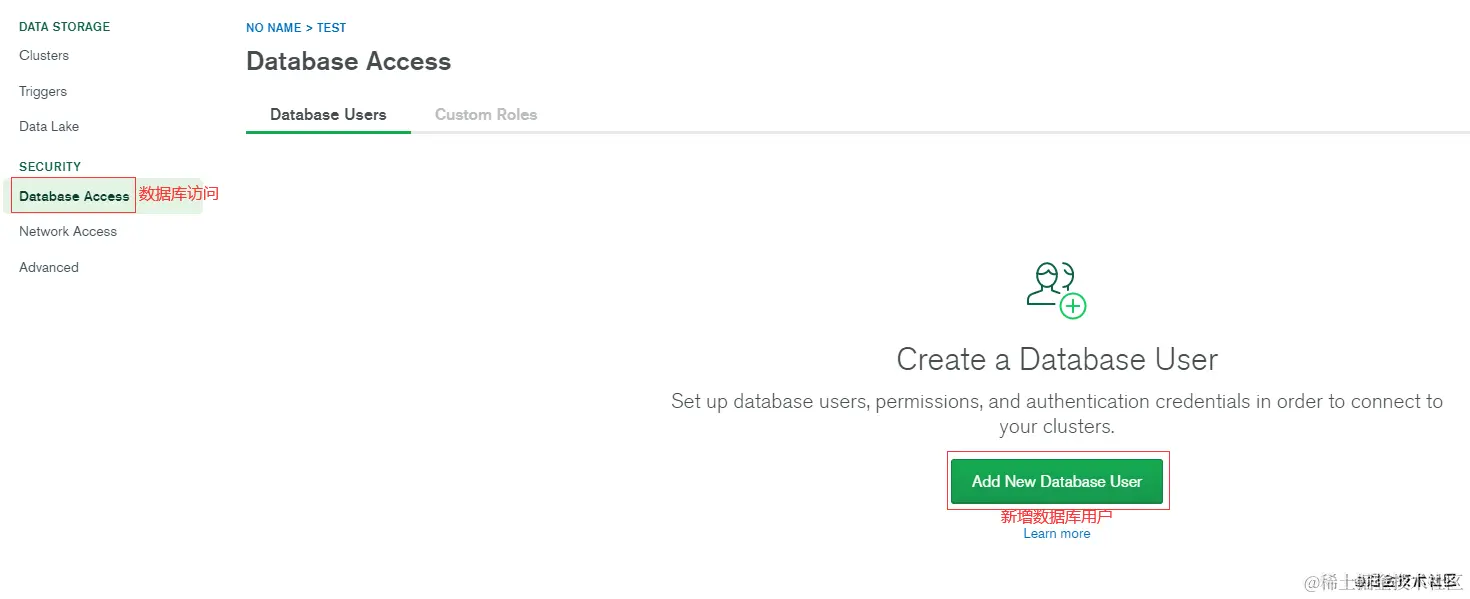The width and height of the screenshot is (1470, 599).
Task: Open Data Lake section
Action: tap(49, 127)
